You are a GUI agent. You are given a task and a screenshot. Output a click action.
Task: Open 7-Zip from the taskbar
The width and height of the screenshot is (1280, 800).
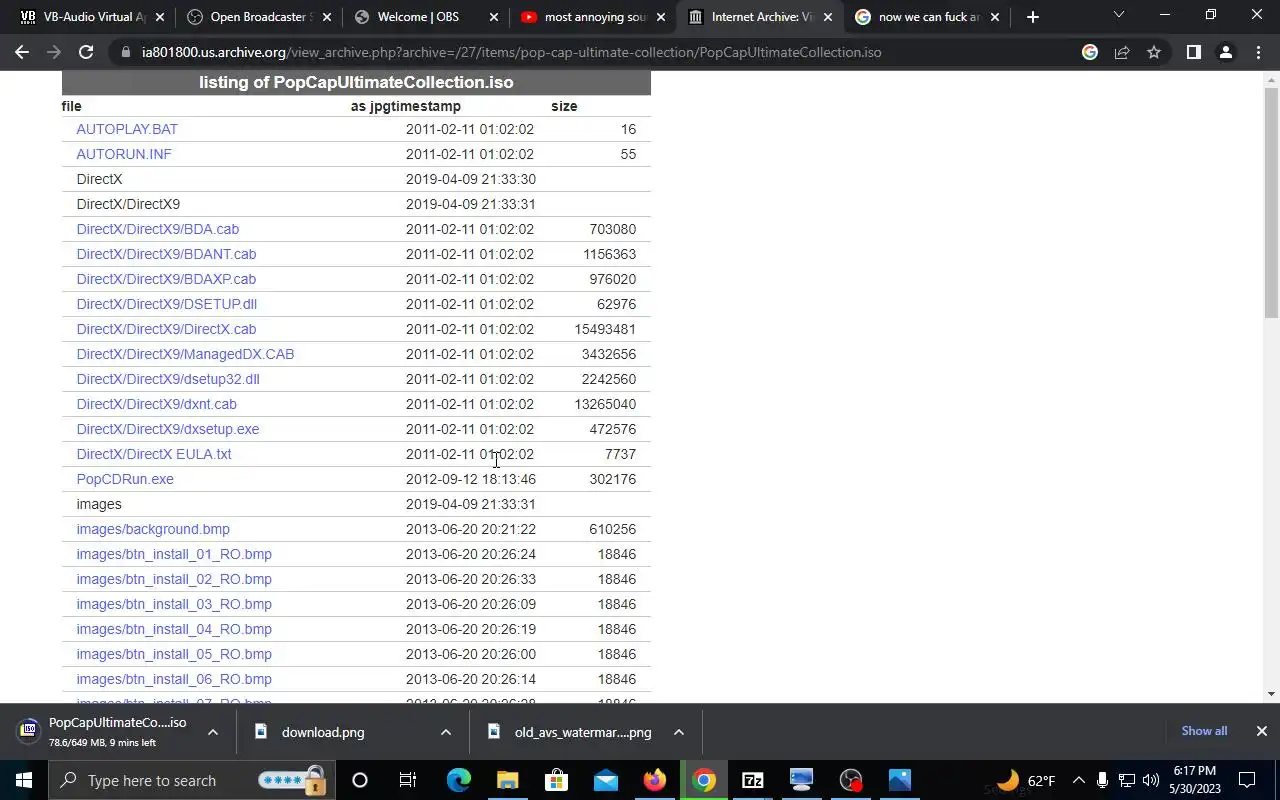(x=752, y=780)
